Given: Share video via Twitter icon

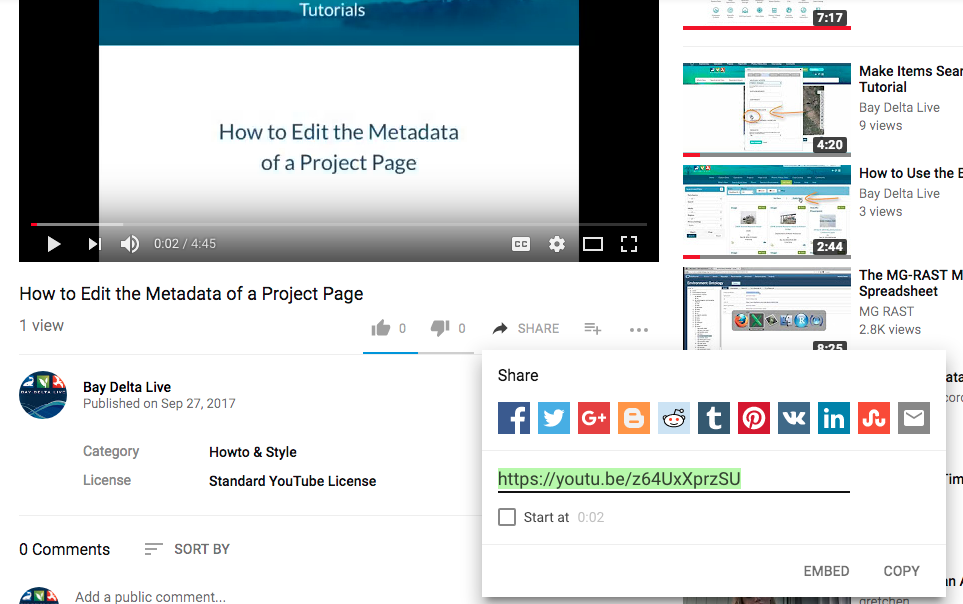Looking at the screenshot, I should 554,418.
